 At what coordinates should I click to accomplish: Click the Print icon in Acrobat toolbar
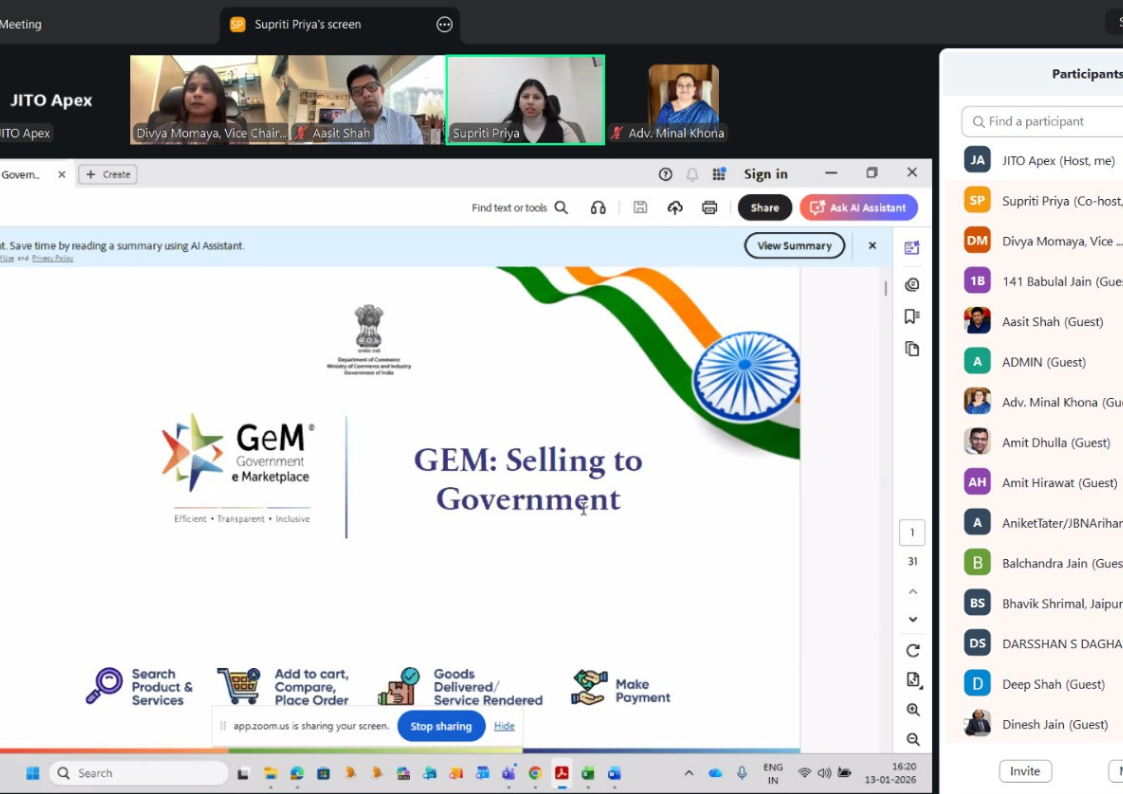(710, 208)
